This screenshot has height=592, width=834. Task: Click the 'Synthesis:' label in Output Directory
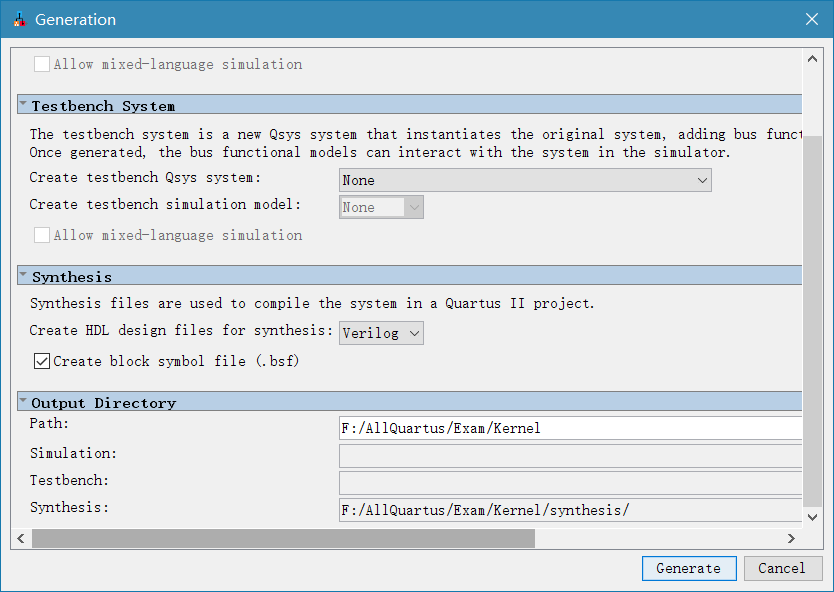[69, 507]
